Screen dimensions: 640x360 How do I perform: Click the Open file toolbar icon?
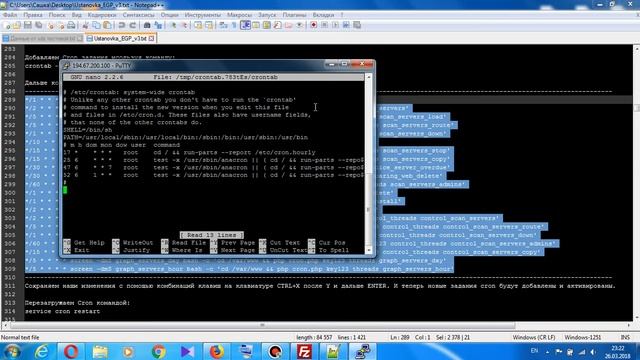pos(16,25)
